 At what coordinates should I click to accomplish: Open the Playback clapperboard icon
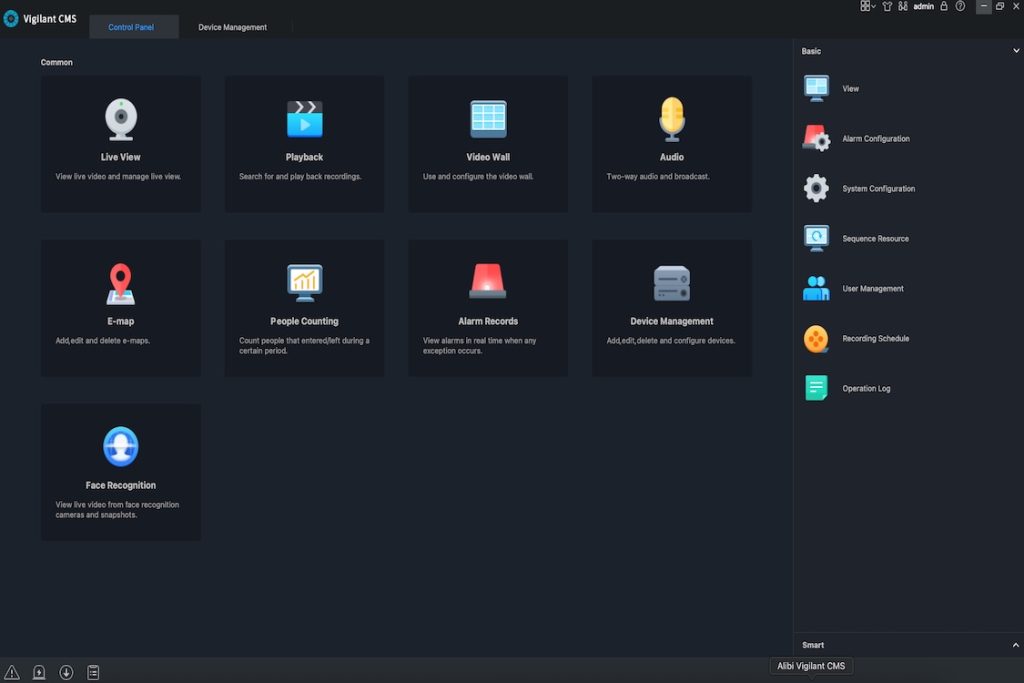click(x=304, y=119)
